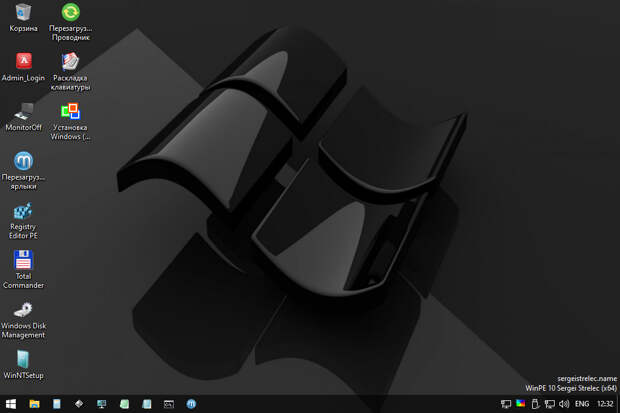
Task: Select the MonitorOff desktop icon
Action: [23, 111]
